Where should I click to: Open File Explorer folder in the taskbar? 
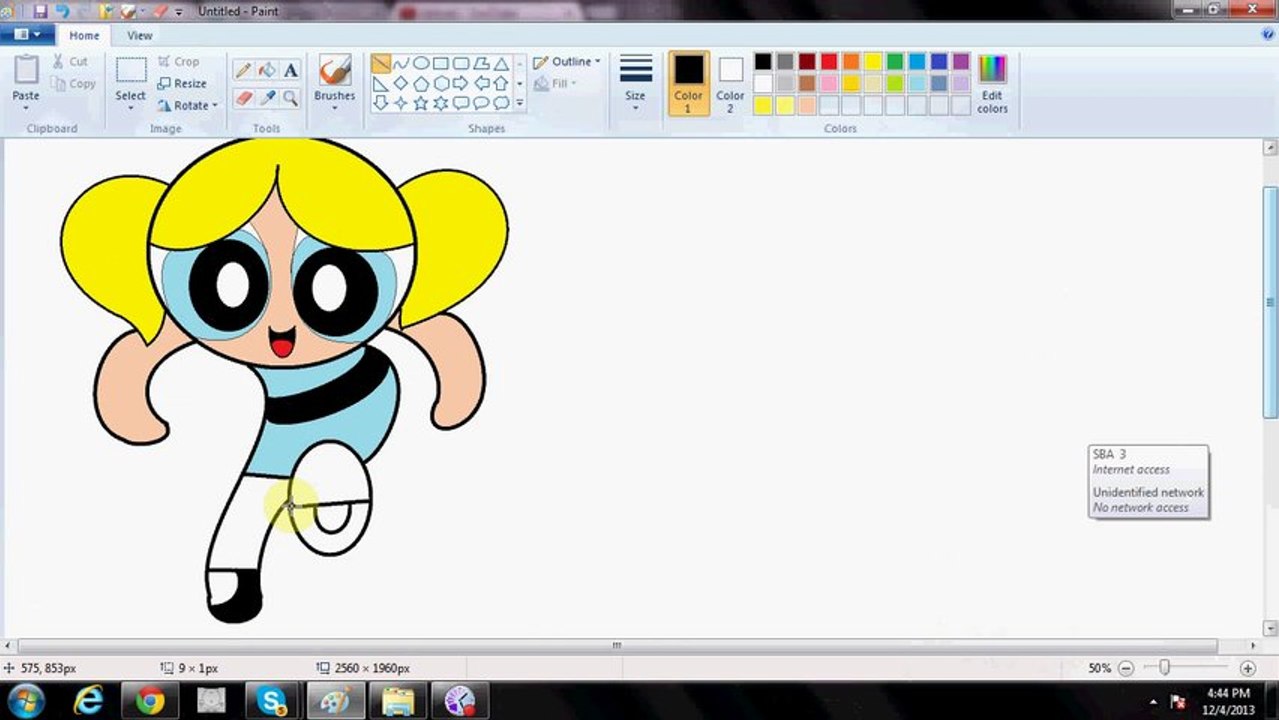click(397, 700)
